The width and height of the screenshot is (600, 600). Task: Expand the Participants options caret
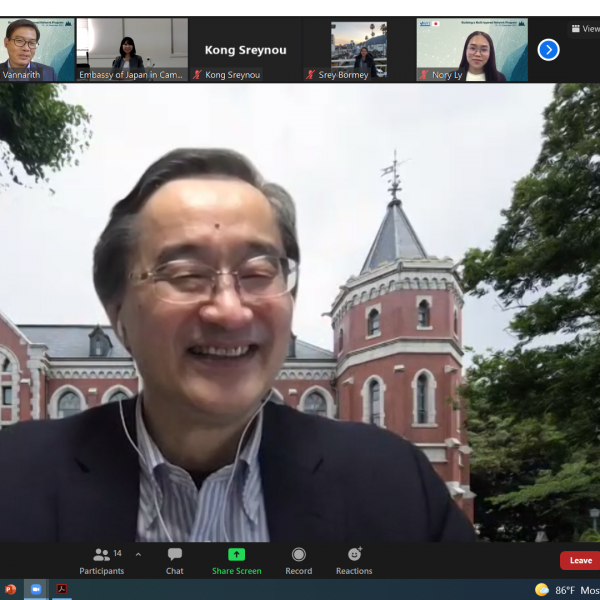pos(138,554)
